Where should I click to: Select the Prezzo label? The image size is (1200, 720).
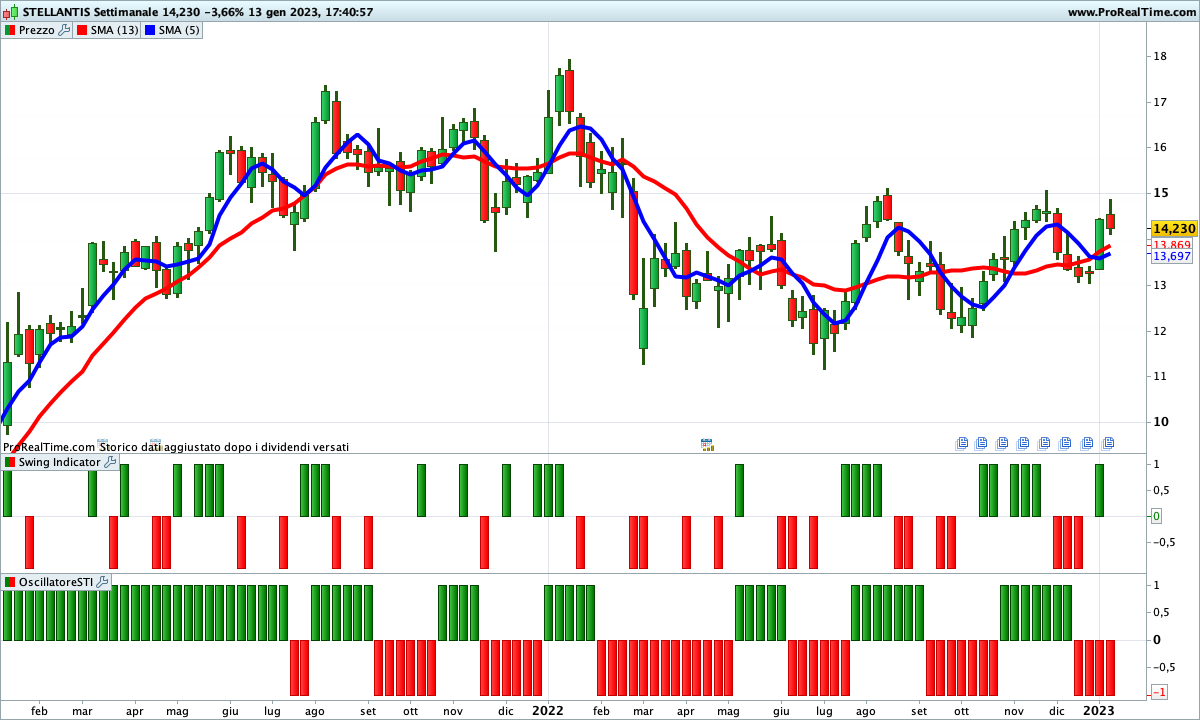click(37, 30)
